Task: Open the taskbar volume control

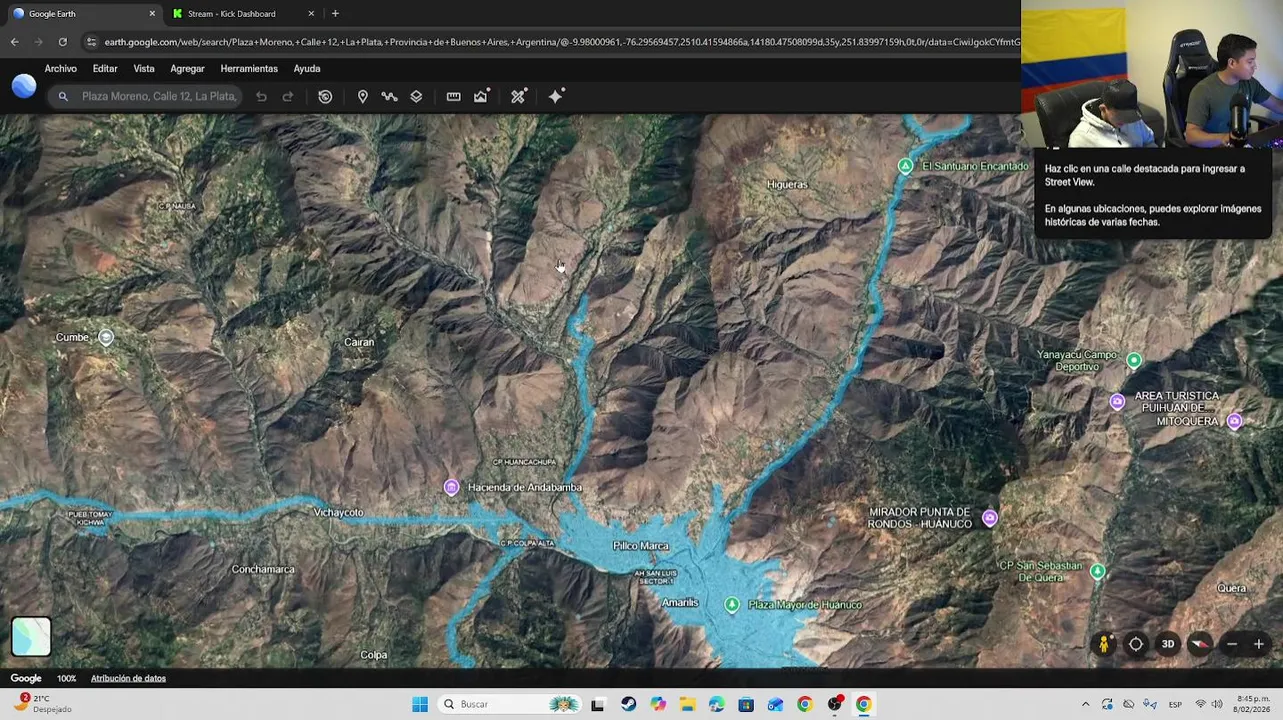Action: click(1217, 705)
